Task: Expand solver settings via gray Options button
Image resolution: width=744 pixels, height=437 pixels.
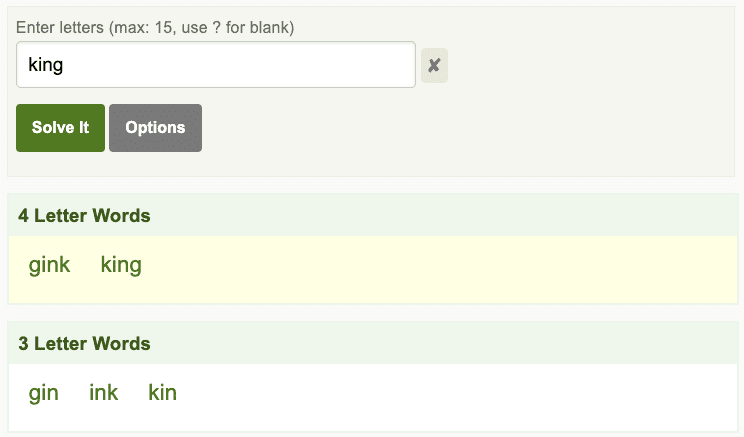Action: pos(155,128)
